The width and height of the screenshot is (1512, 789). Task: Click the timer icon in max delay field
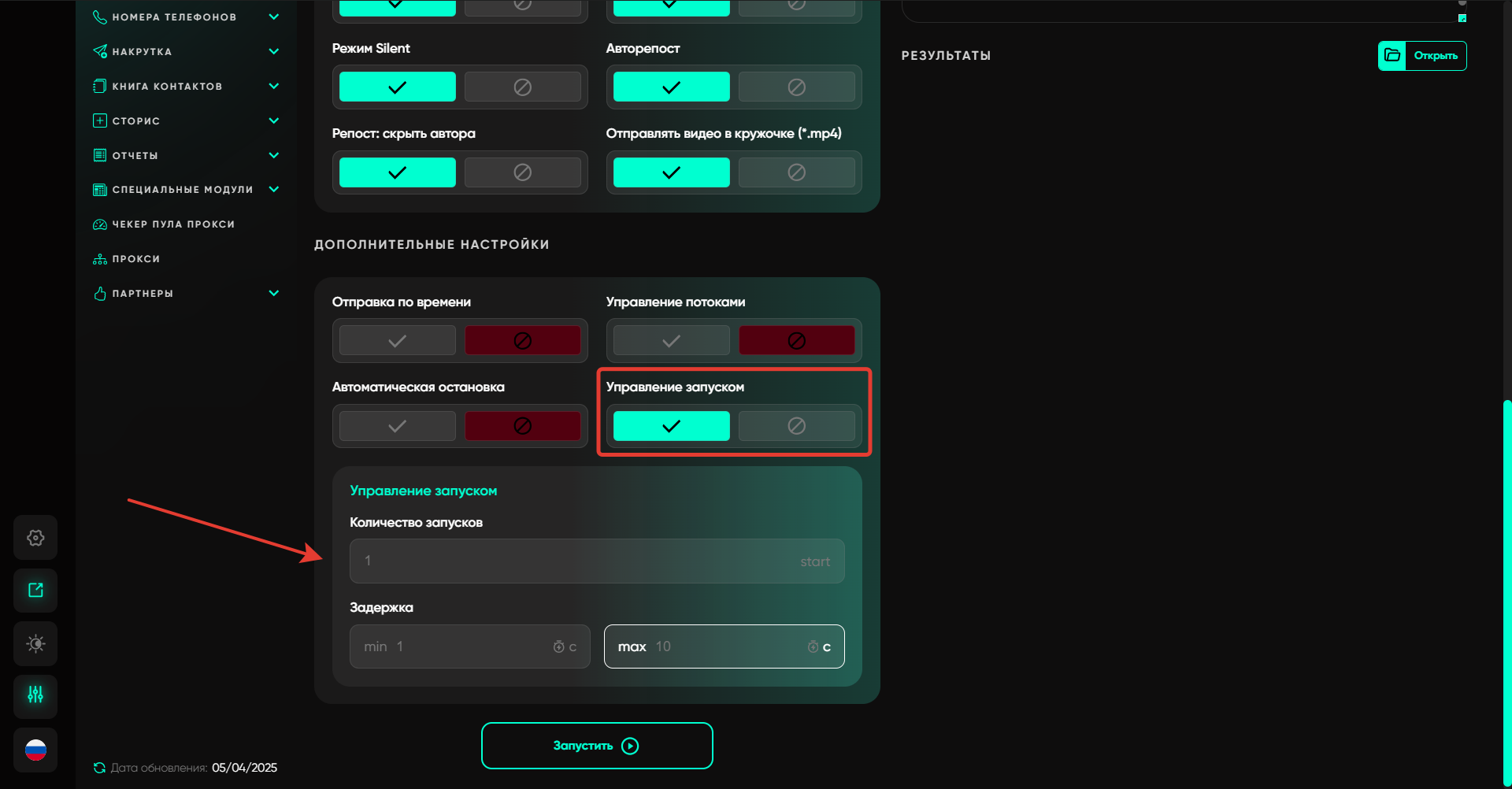point(813,646)
